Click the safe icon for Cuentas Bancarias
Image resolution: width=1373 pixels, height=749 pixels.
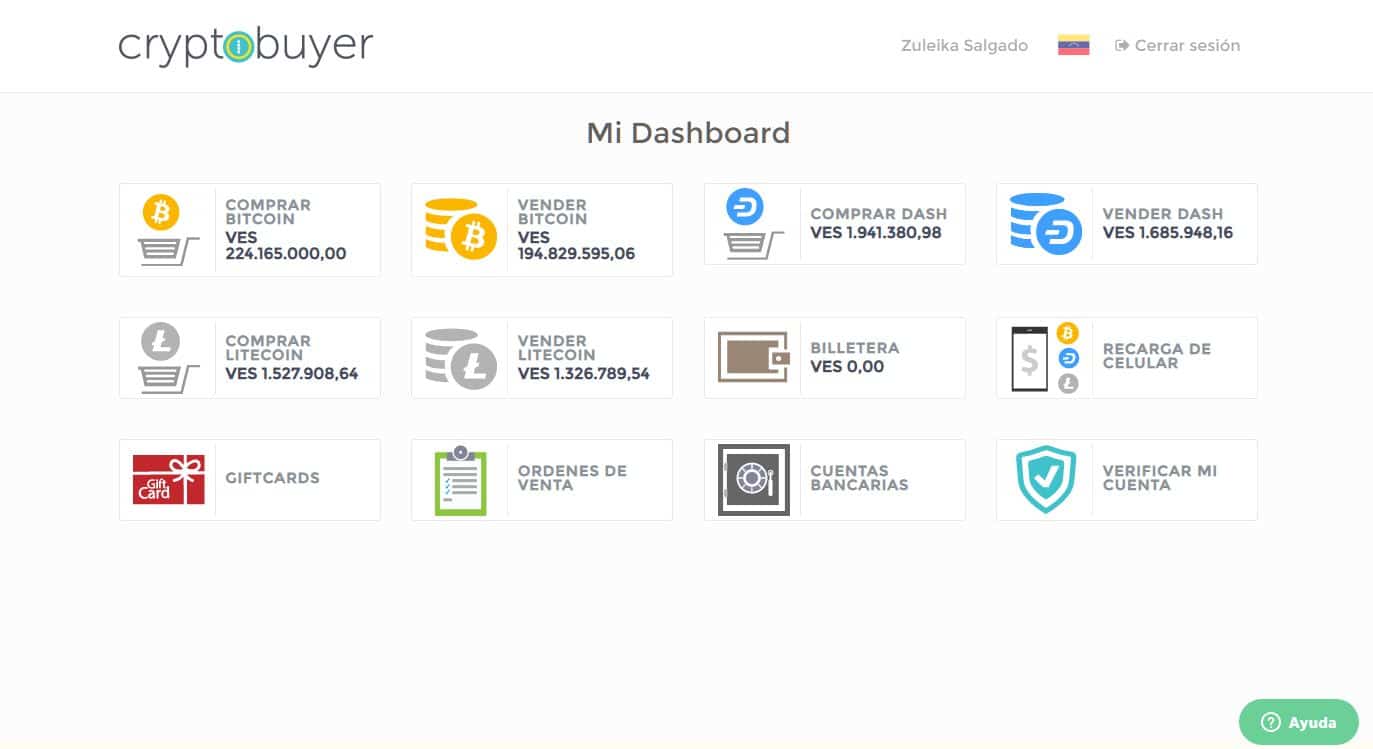(x=754, y=480)
